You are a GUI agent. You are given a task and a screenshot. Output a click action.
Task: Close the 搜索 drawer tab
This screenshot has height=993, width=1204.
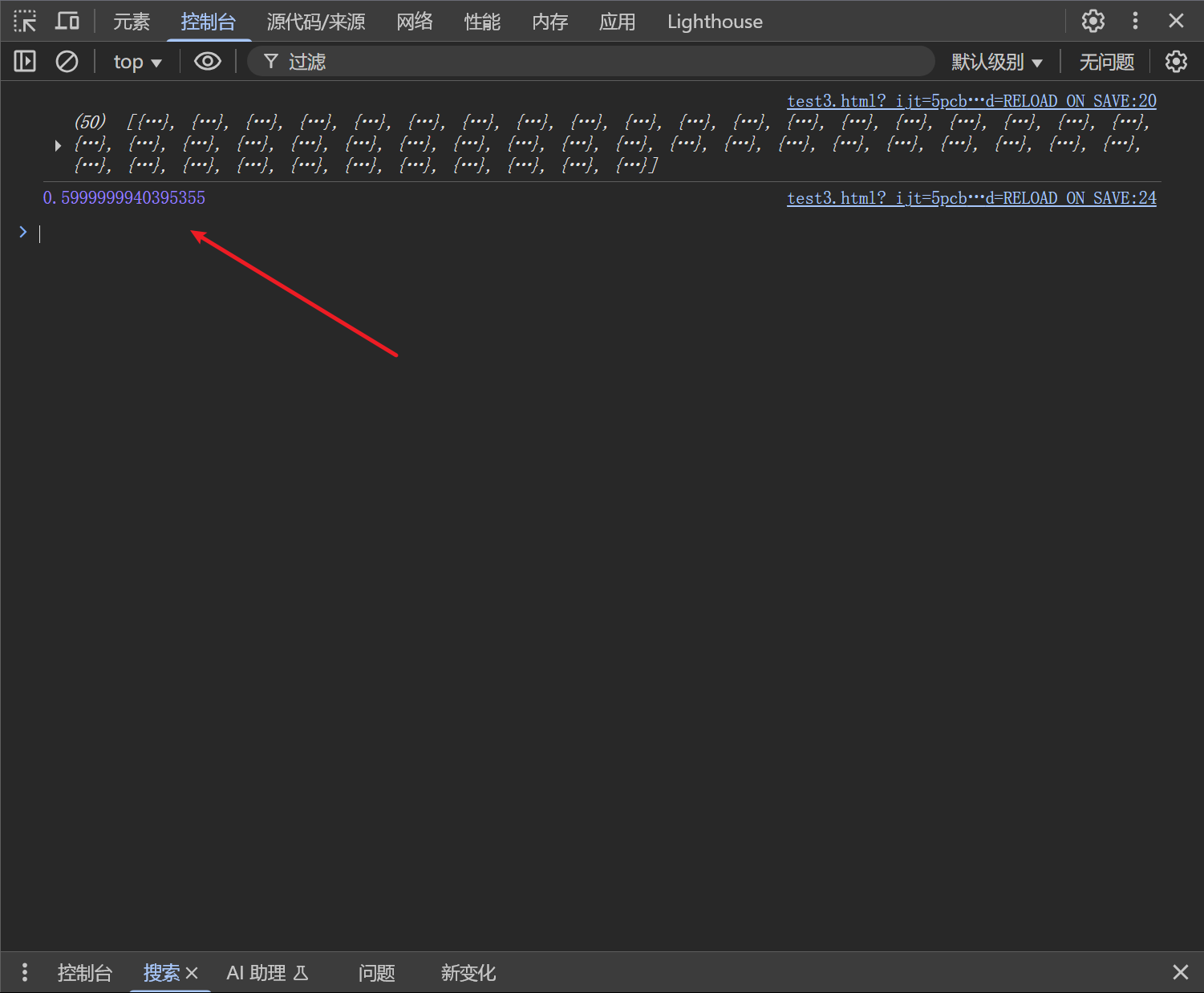192,974
